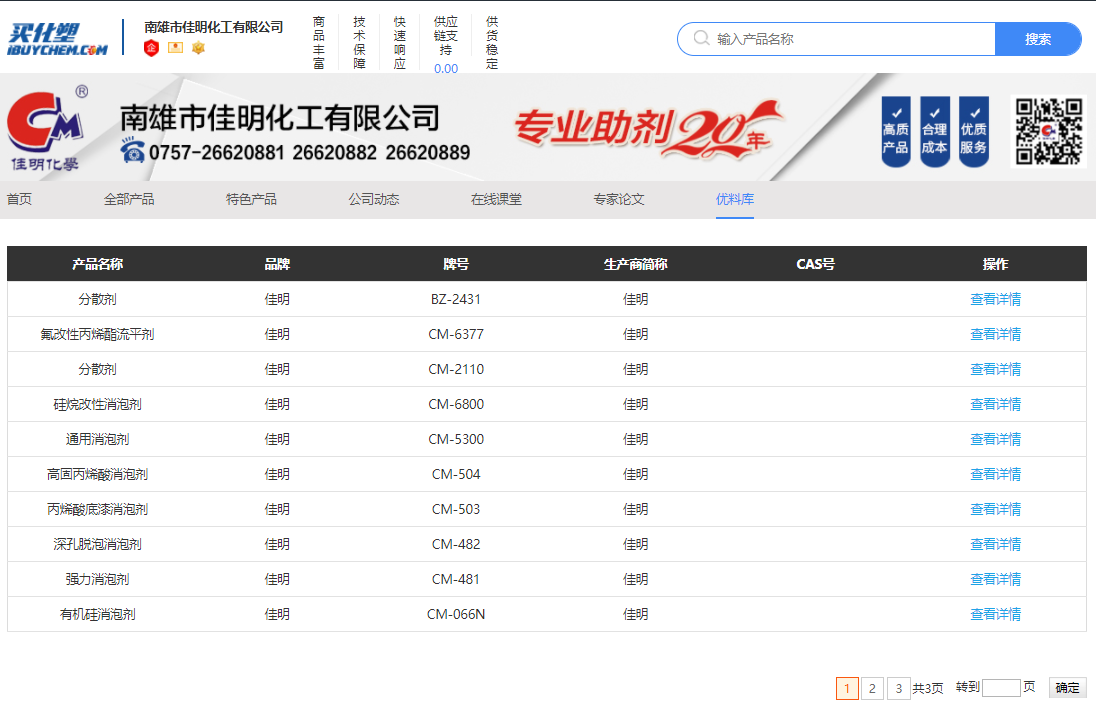Click grade cell CM-6377
This screenshot has height=712, width=1096.
click(456, 335)
